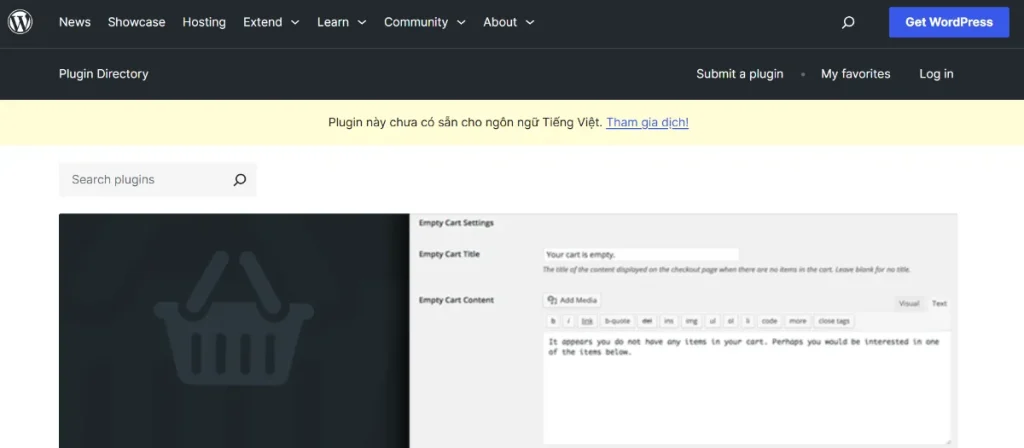1024x448 pixels.
Task: Expand the Community menu
Action: coord(424,22)
